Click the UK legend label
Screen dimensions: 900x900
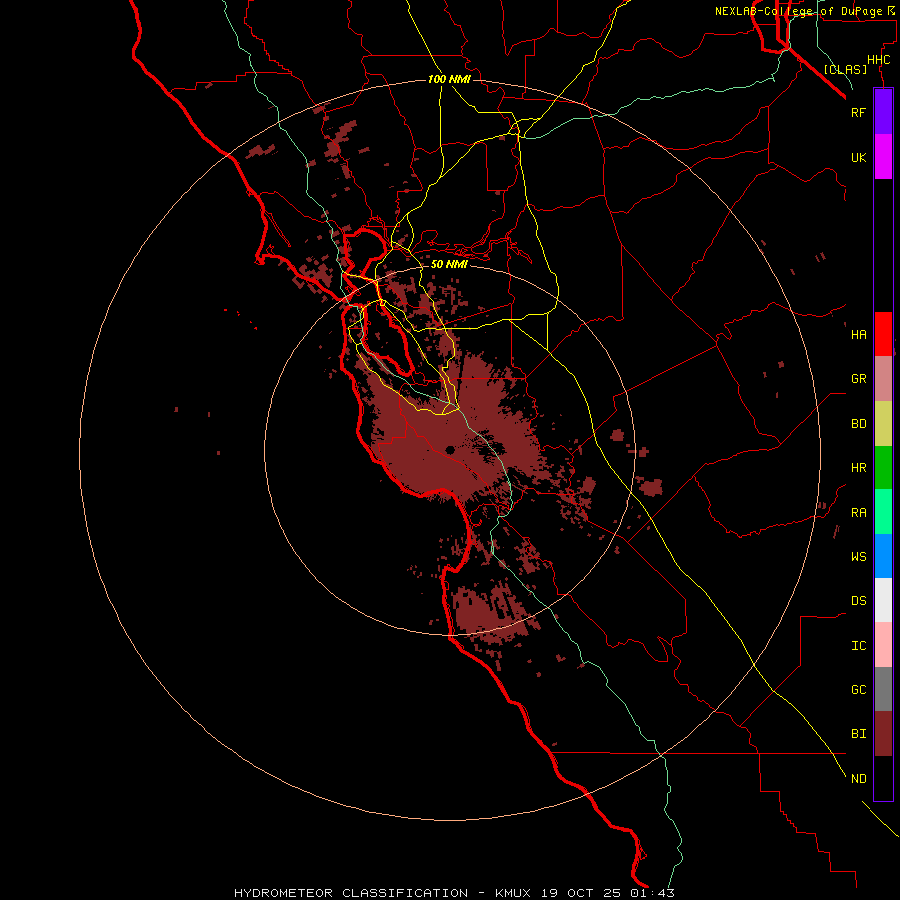pyautogui.click(x=858, y=157)
